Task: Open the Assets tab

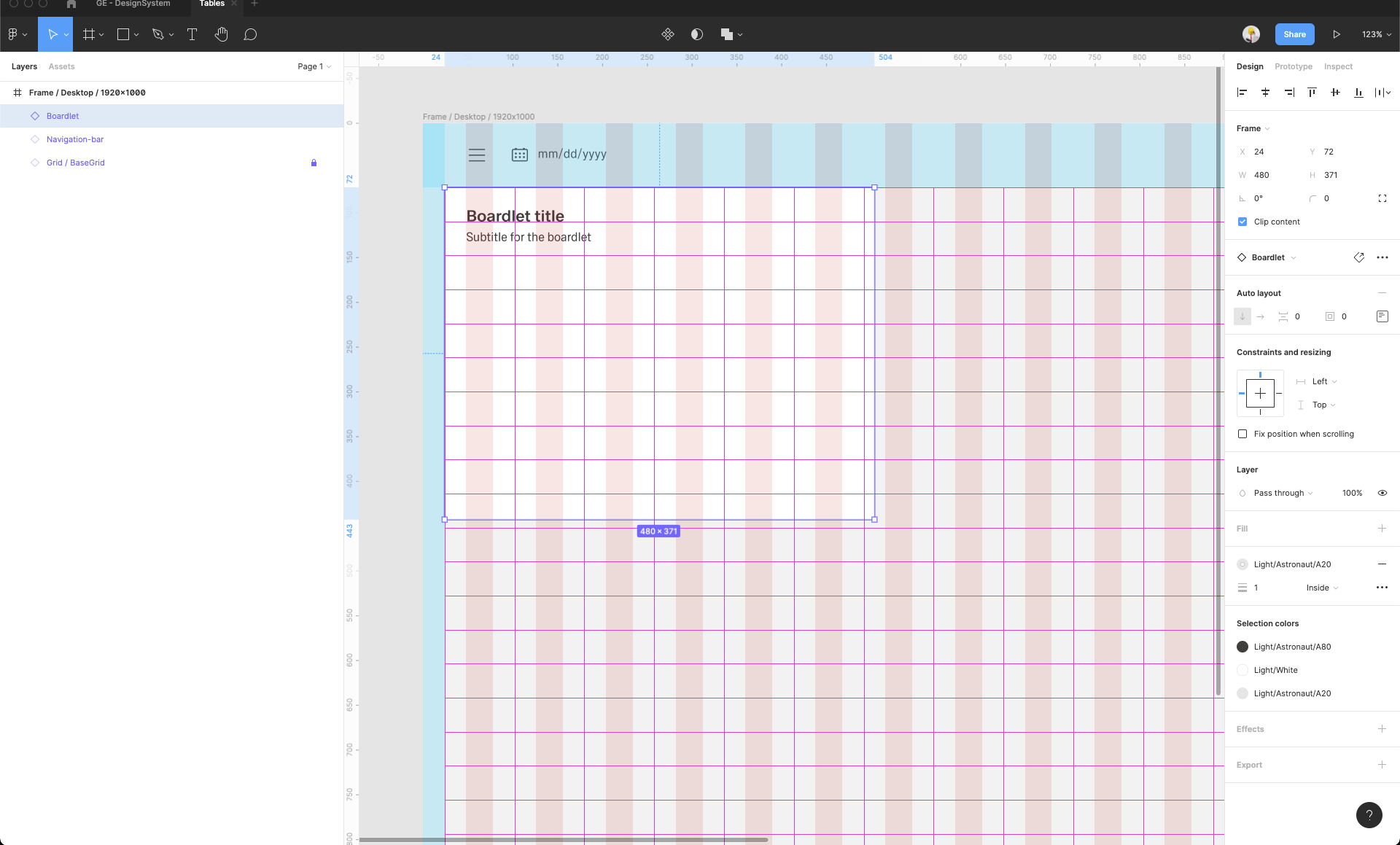Action: click(x=61, y=66)
